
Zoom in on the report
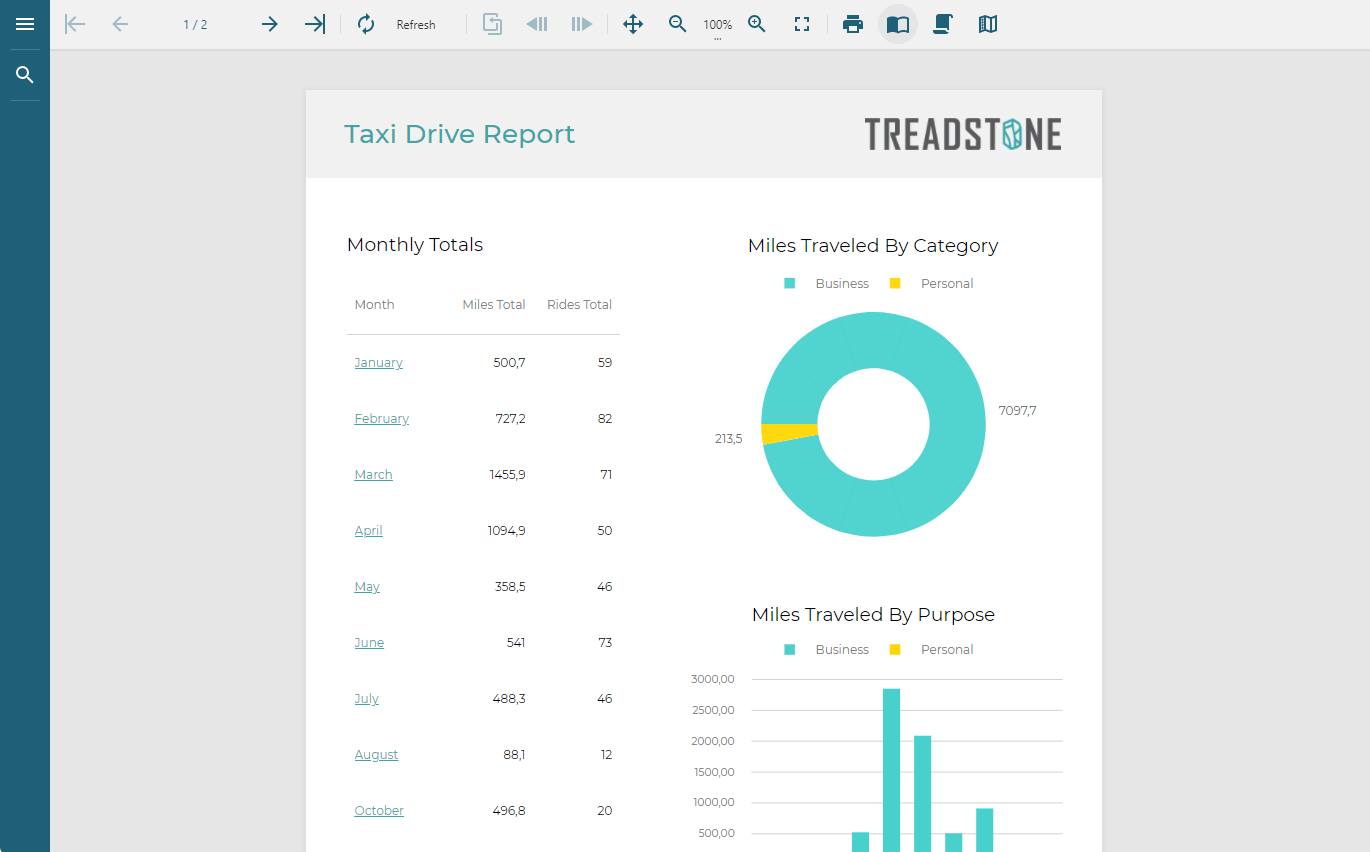click(x=757, y=24)
